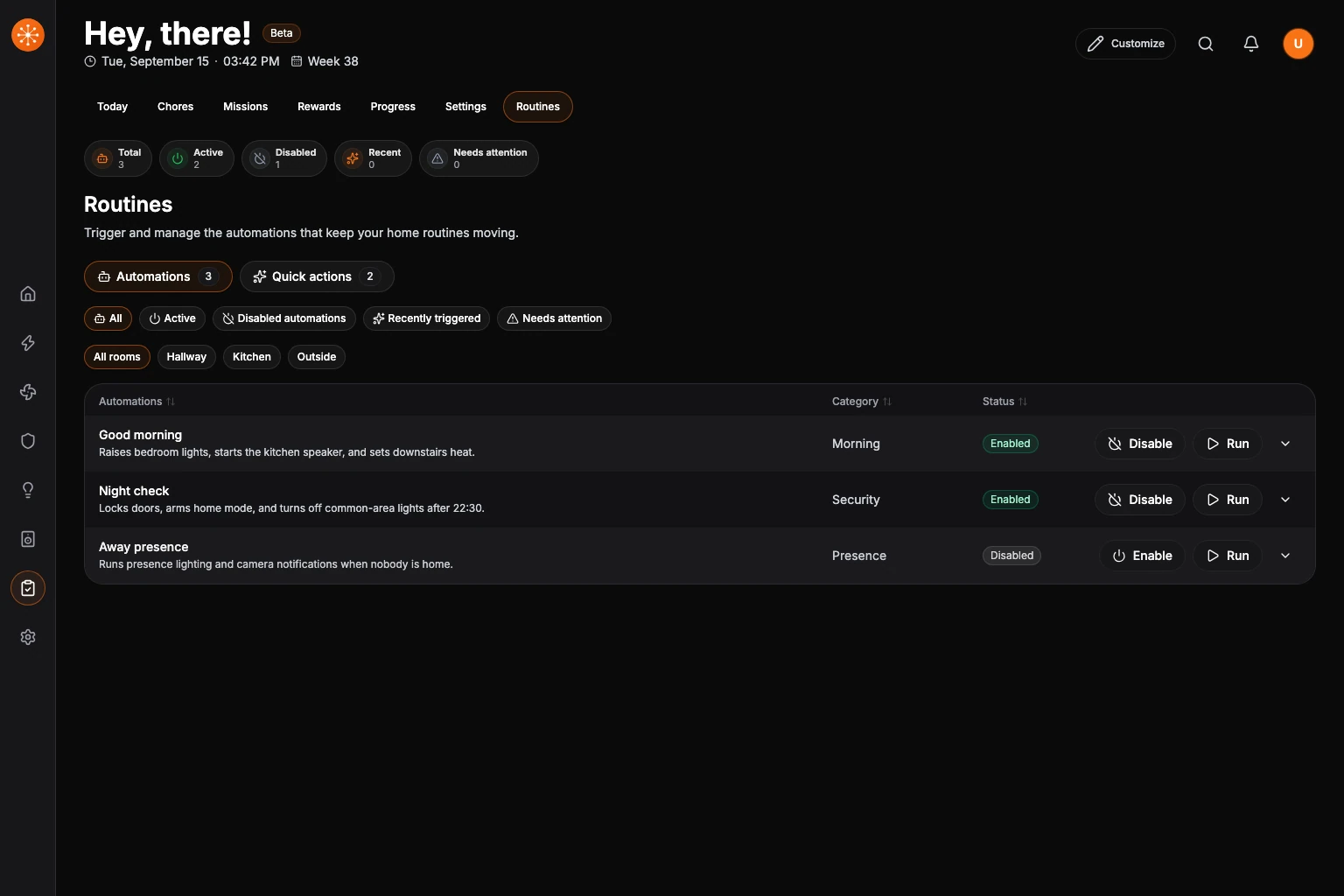Select the Needs attention filter chip
The height and width of the screenshot is (896, 1344).
point(554,318)
